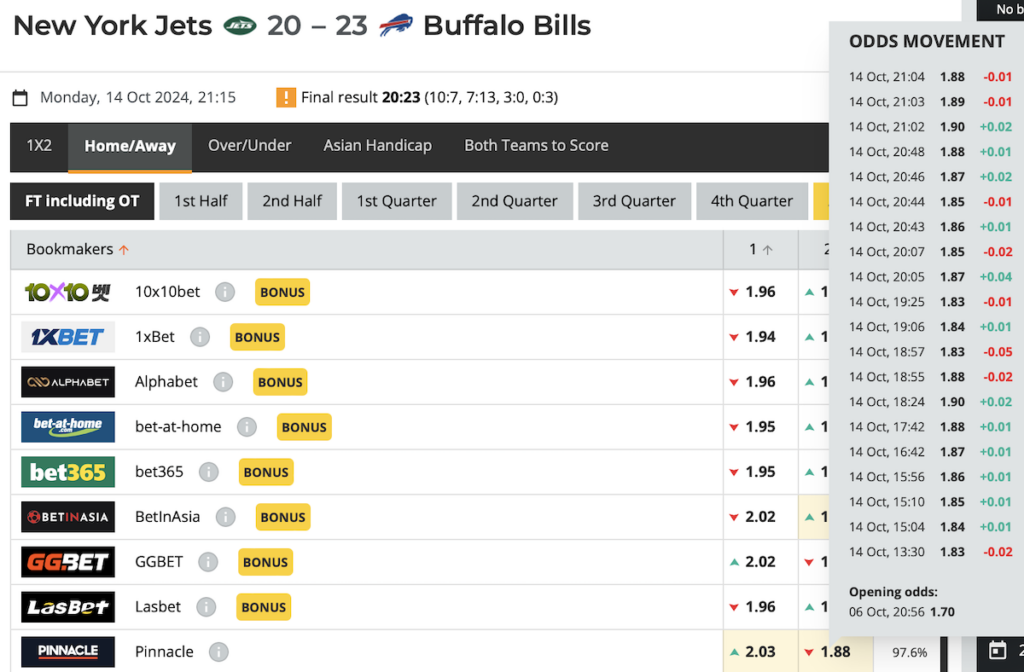Select the 1st Half period filter

[x=201, y=201]
